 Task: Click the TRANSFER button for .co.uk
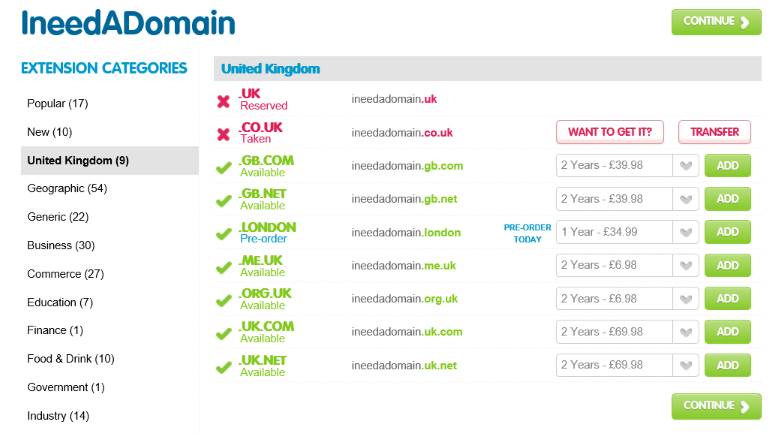pyautogui.click(x=714, y=132)
